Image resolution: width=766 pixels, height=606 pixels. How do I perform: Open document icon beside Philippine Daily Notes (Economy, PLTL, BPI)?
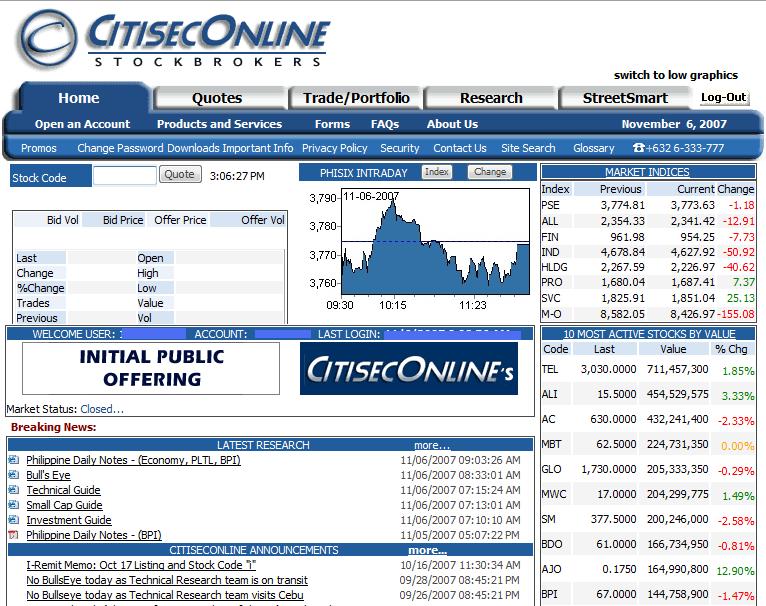coord(14,459)
